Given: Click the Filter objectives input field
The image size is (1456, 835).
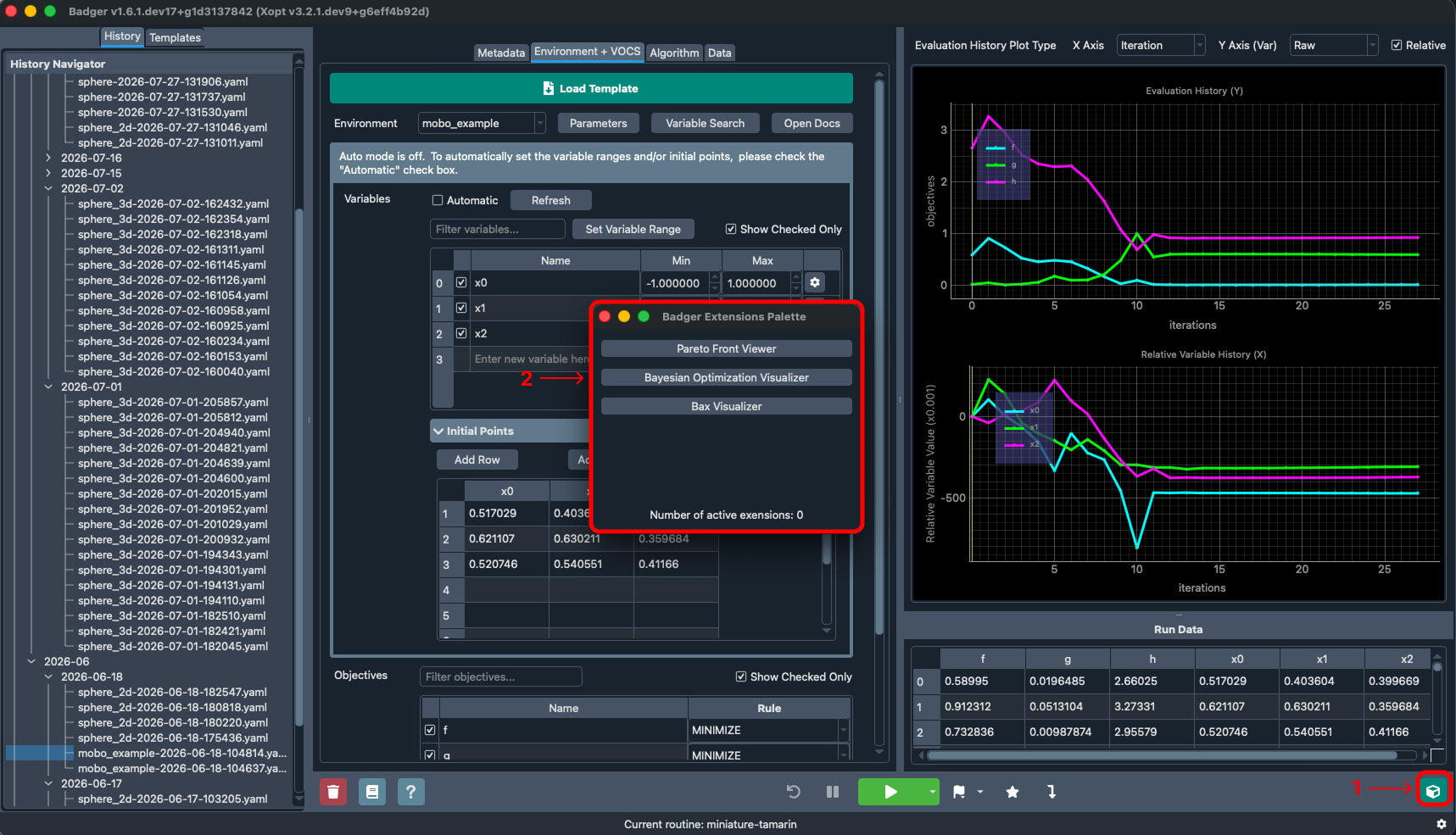Looking at the screenshot, I should pyautogui.click(x=501, y=676).
